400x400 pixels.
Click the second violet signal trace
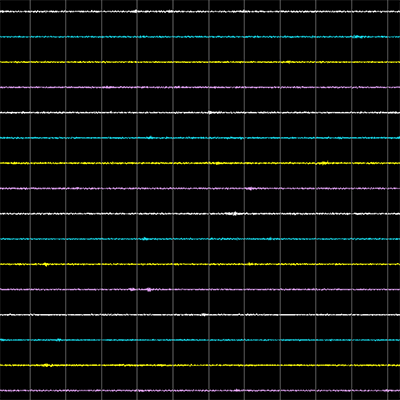(x=200, y=188)
